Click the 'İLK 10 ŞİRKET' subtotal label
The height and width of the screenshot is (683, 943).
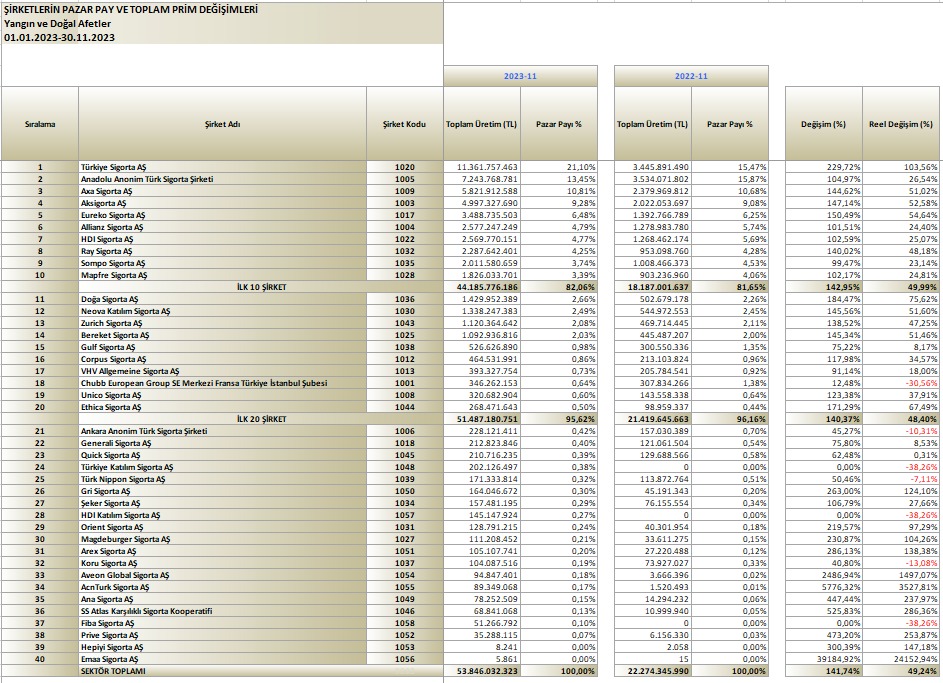pos(261,287)
